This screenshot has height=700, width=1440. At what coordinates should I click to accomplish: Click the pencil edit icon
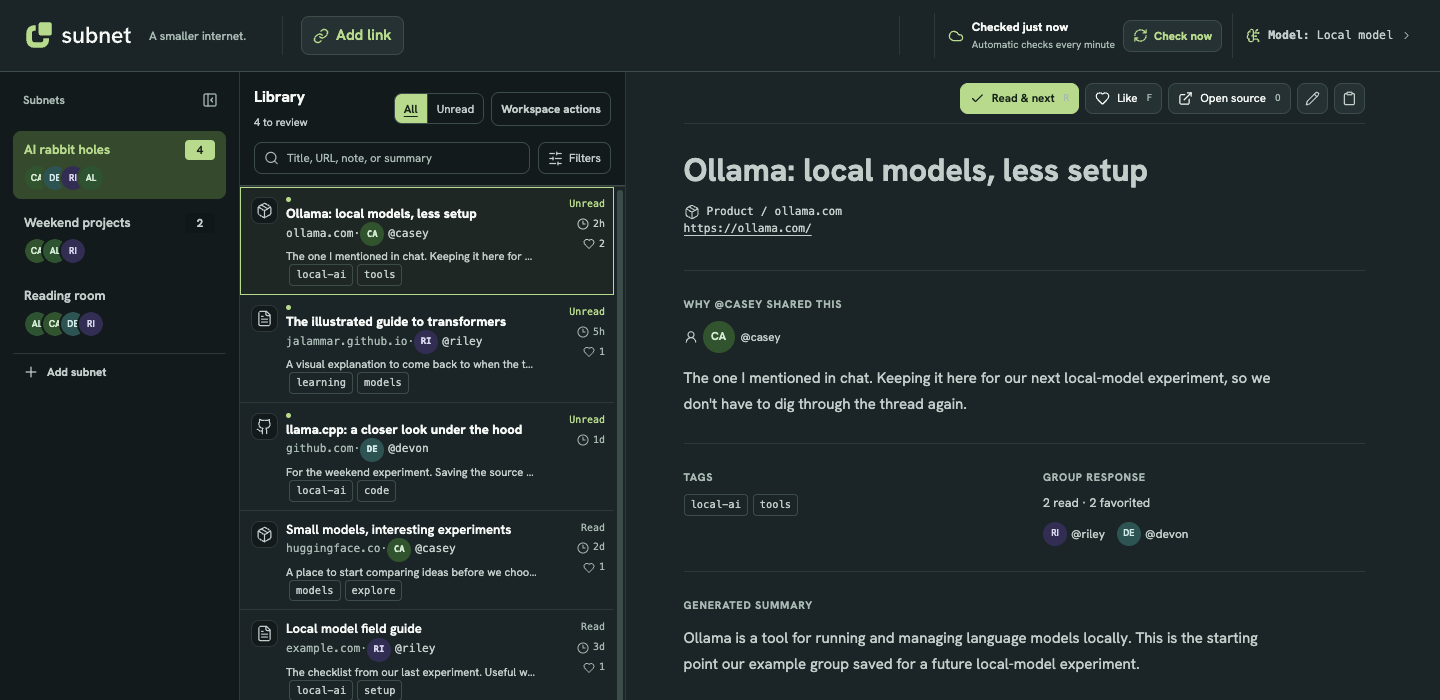1313,98
